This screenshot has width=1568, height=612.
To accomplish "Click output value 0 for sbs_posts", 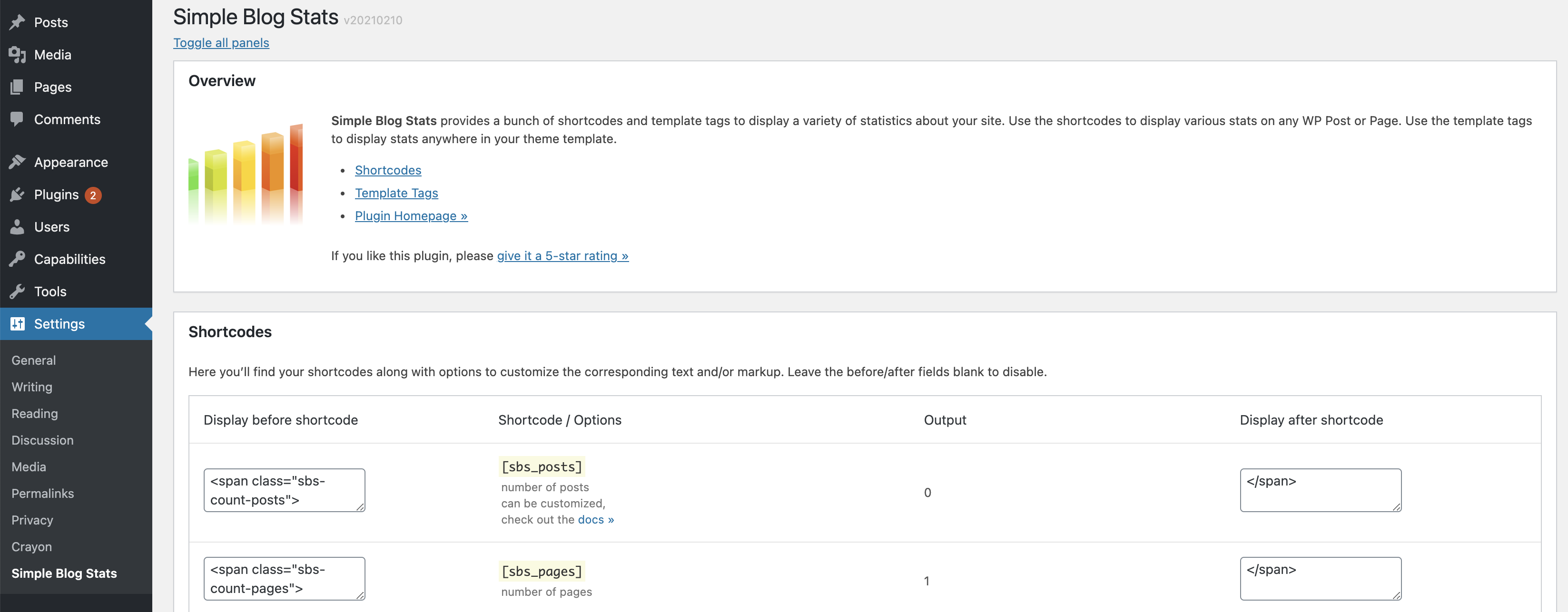I will pos(927,493).
